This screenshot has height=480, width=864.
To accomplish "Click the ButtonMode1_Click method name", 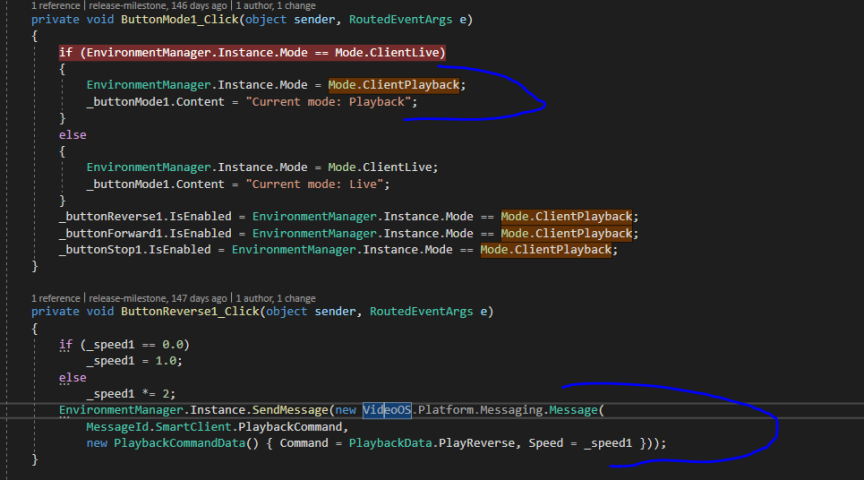I will pos(158,19).
